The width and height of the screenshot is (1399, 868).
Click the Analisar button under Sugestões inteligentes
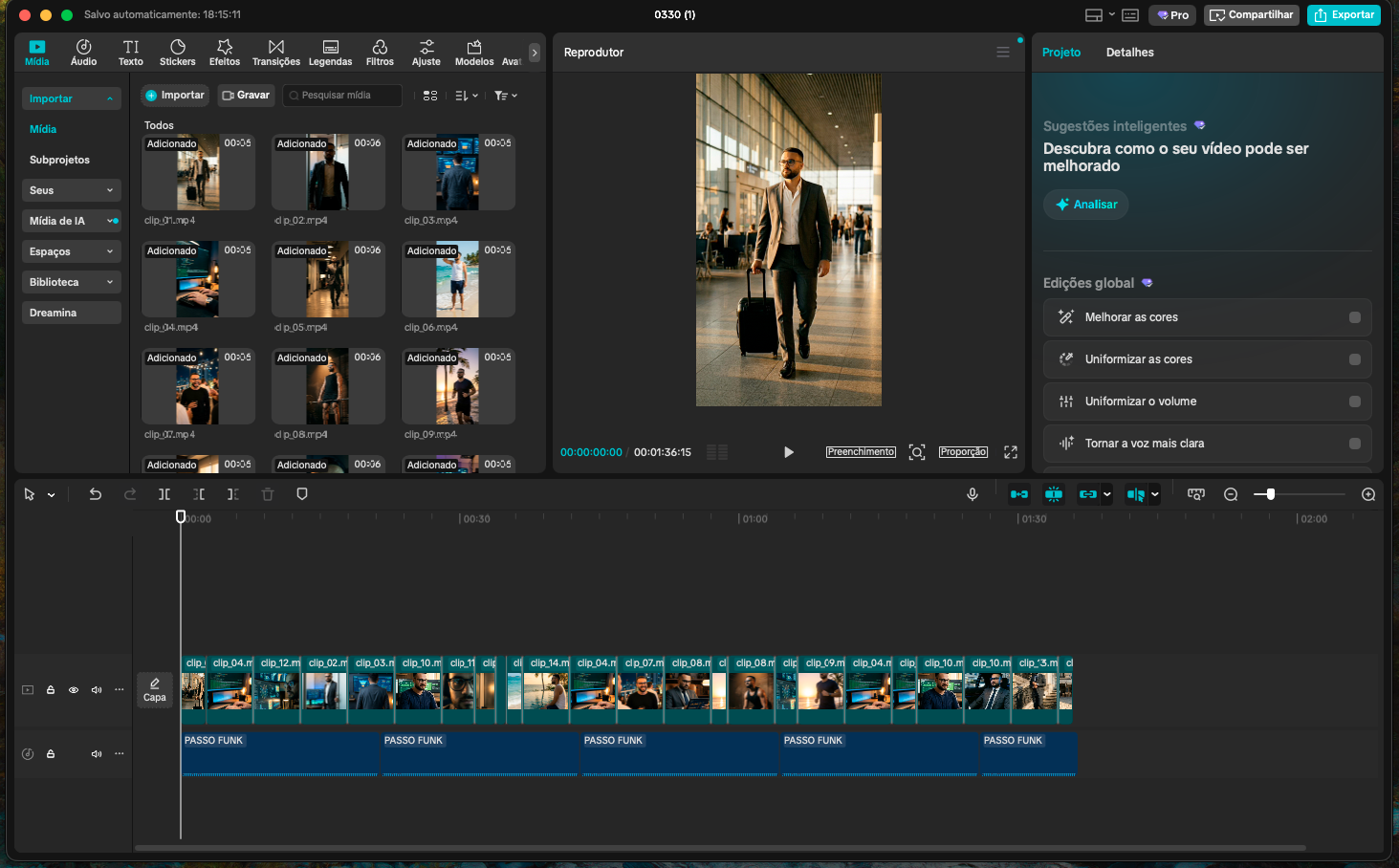[x=1085, y=204]
